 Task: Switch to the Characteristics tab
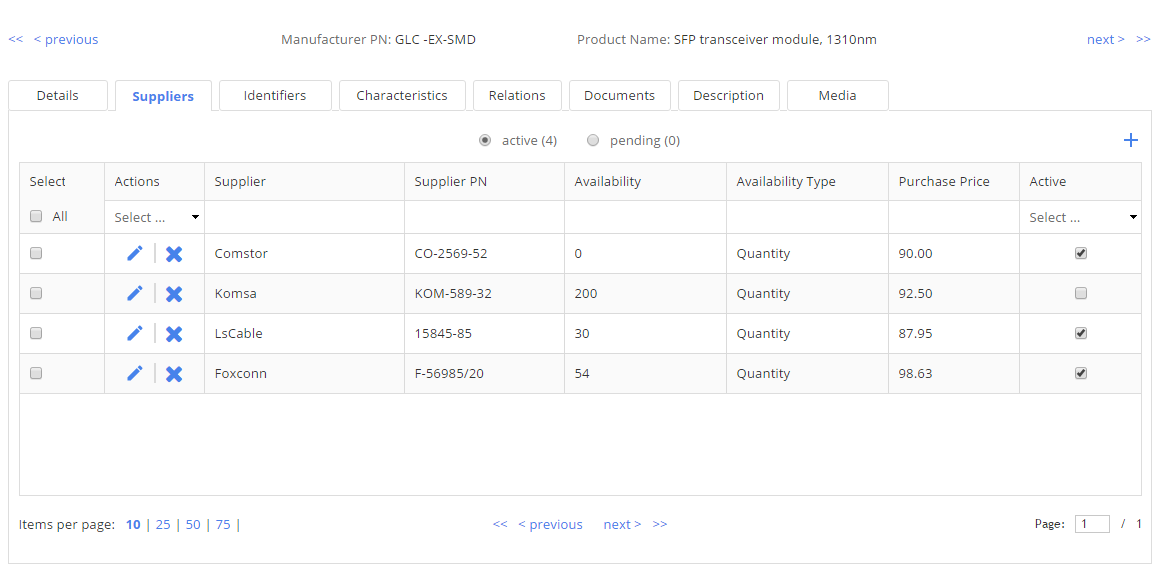402,95
